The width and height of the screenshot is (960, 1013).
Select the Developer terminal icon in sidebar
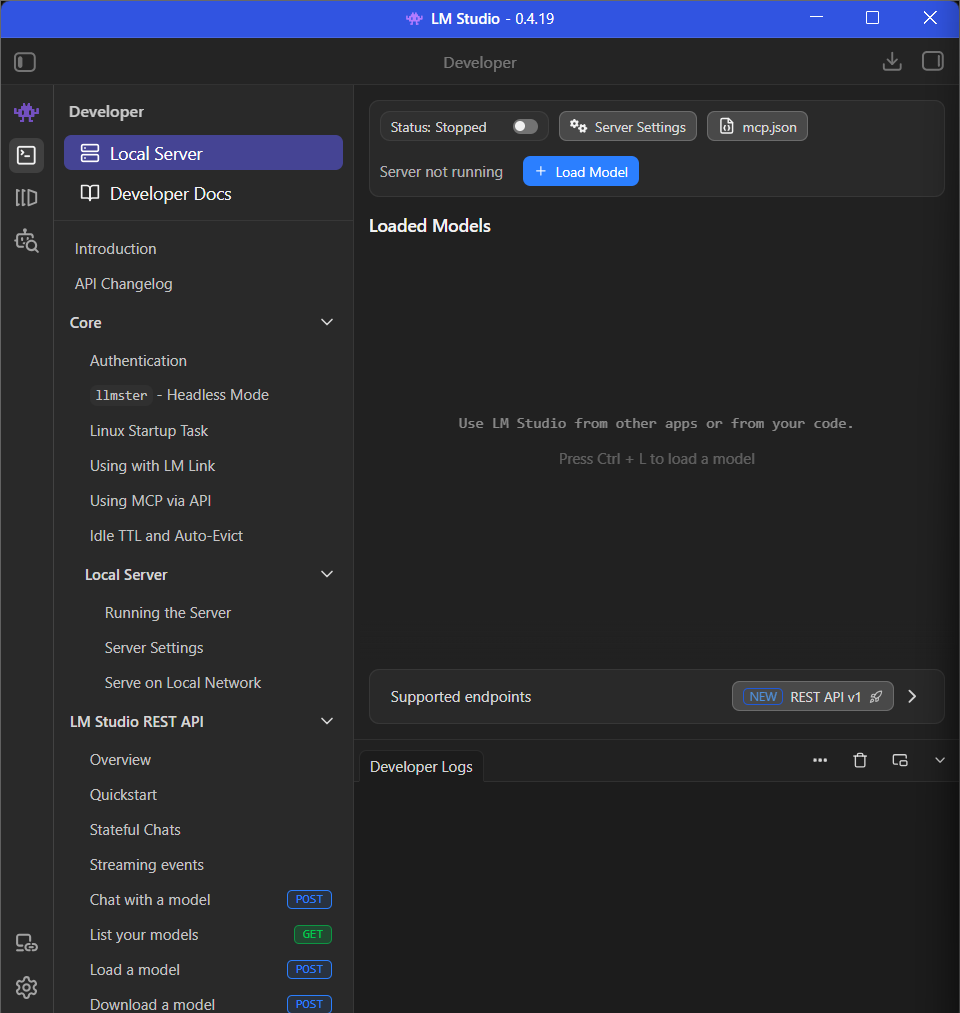[x=26, y=155]
